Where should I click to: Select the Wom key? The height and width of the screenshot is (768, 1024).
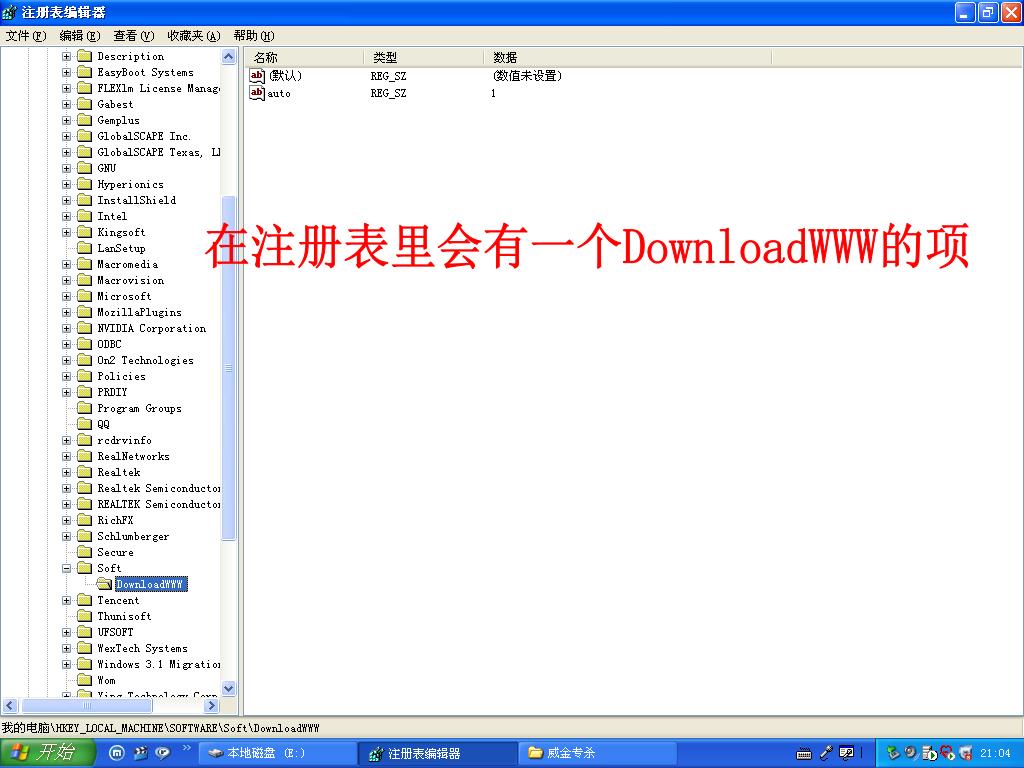pyautogui.click(x=106, y=680)
